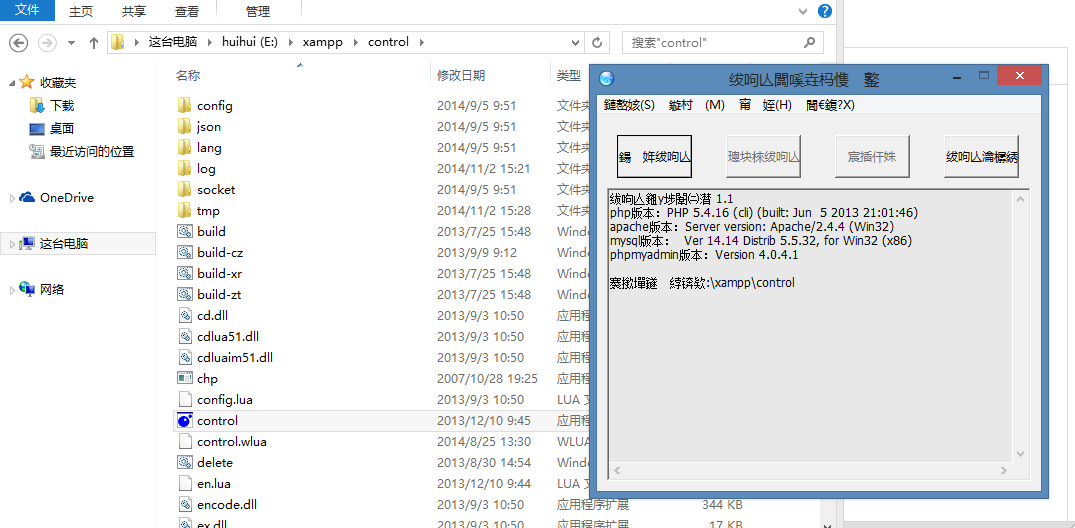Select the chp application icon
This screenshot has height=528, width=1075.
point(184,379)
